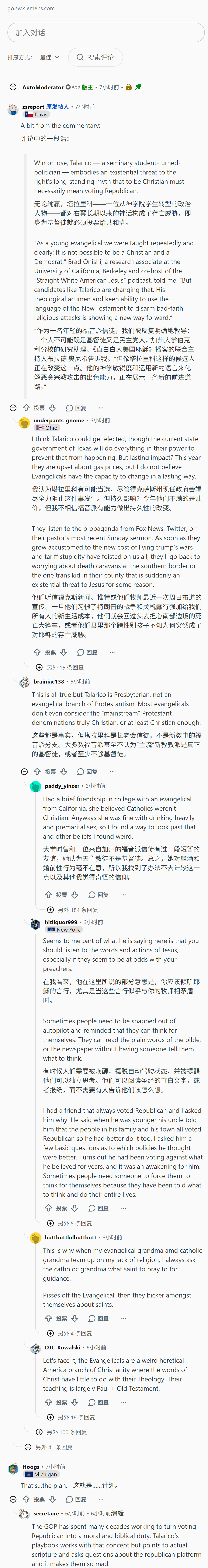Collapse the brainiac138 reply thread

coord(24,771)
